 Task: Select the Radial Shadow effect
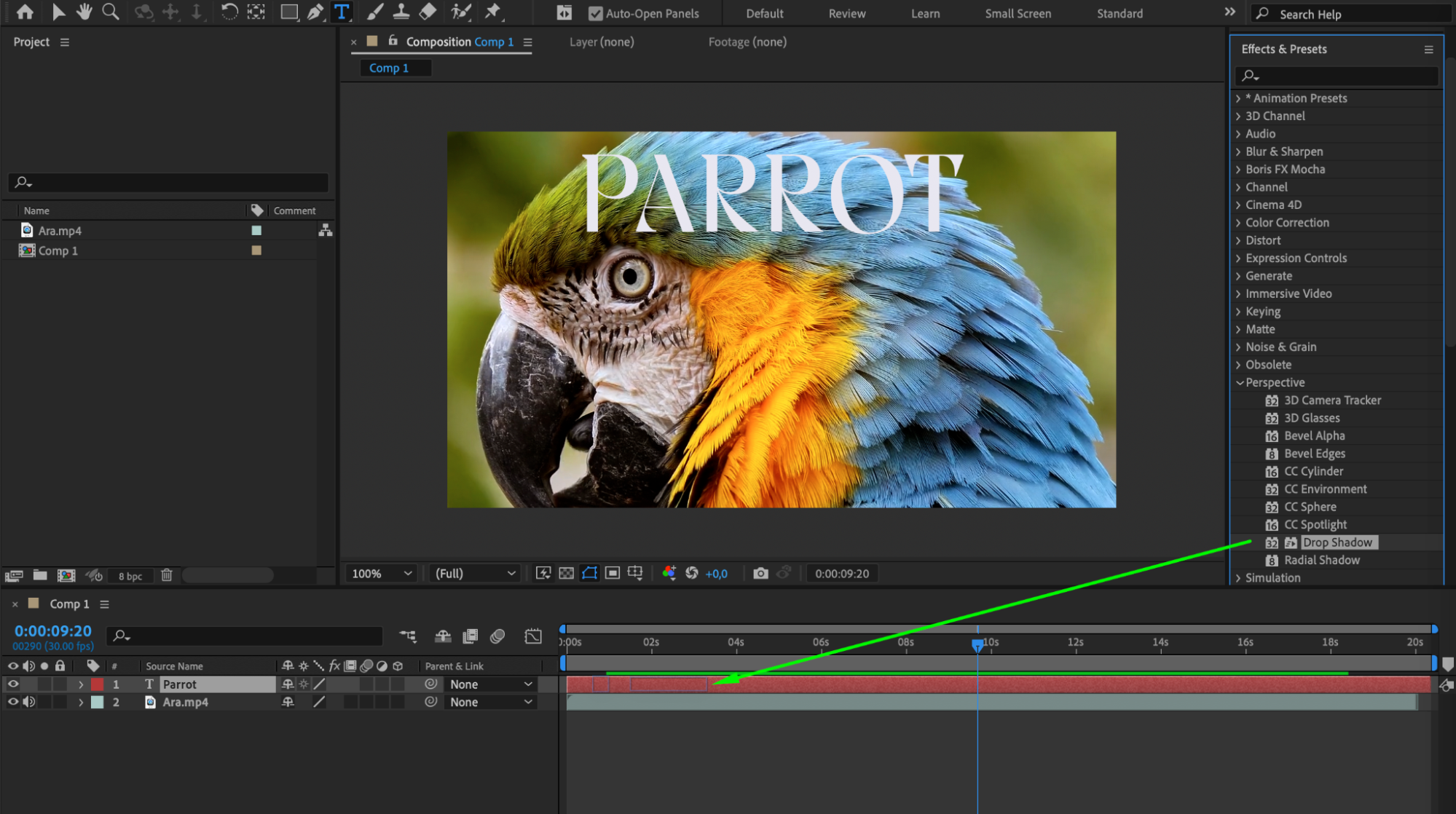[x=1321, y=560]
